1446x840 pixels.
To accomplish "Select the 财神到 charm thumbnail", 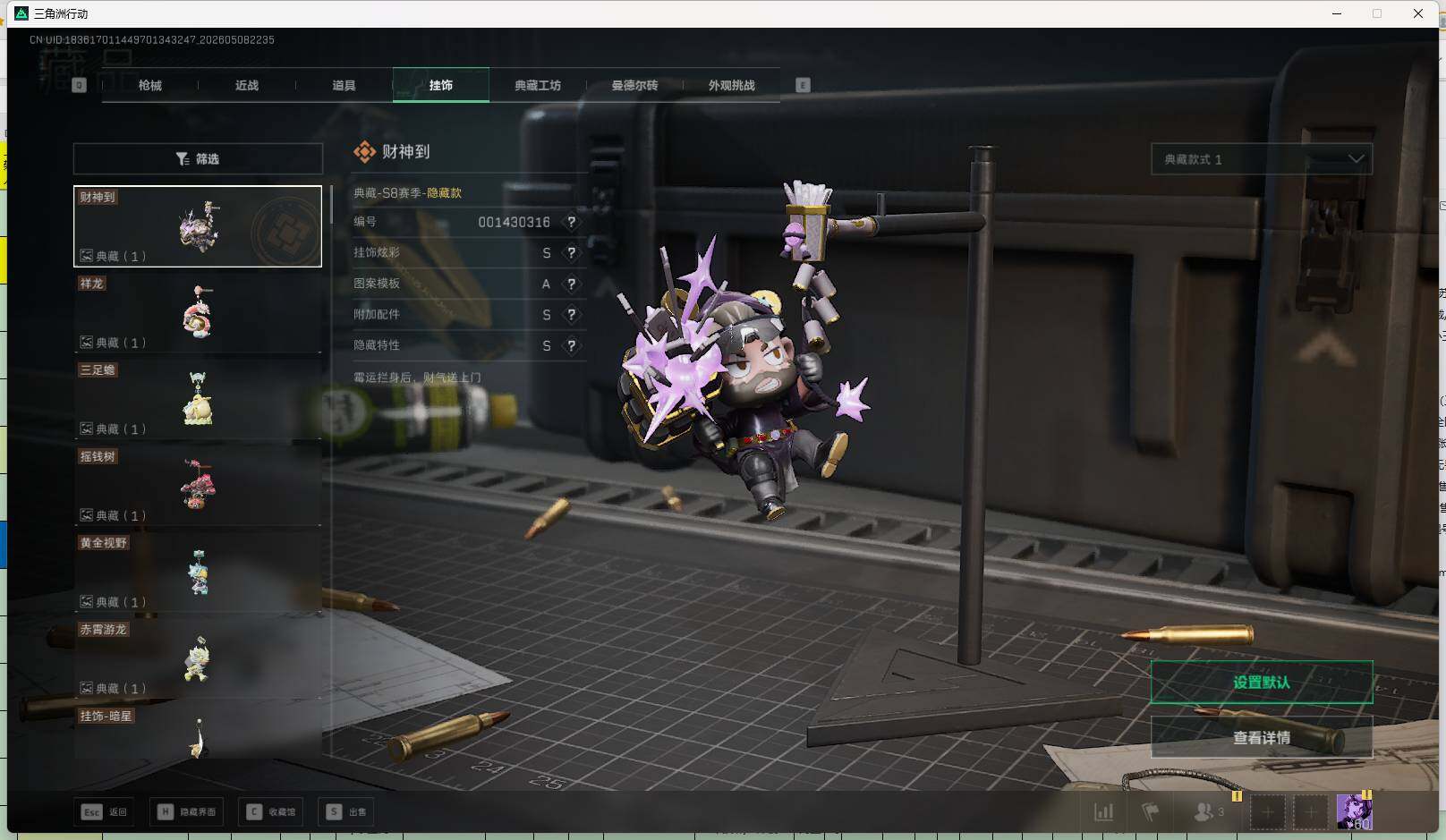I will point(198,226).
